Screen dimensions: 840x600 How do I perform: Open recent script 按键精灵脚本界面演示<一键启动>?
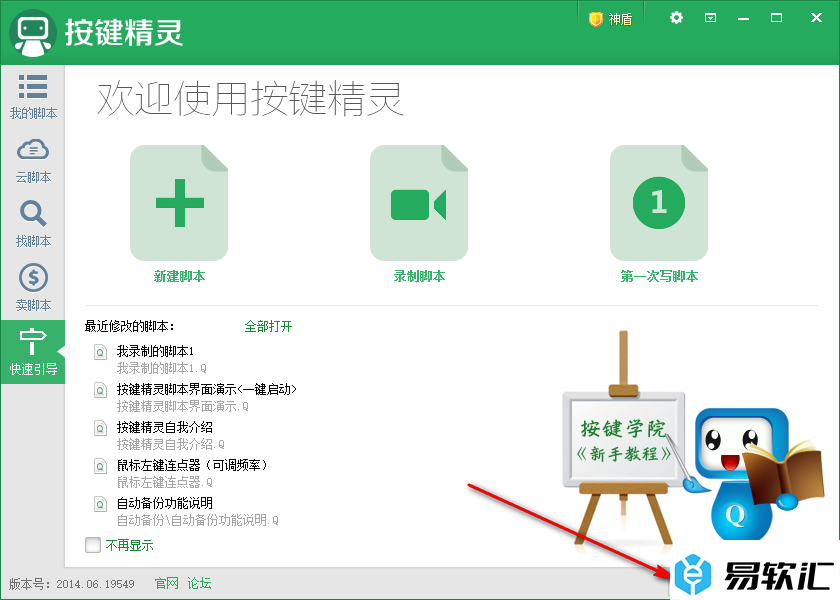(207, 389)
